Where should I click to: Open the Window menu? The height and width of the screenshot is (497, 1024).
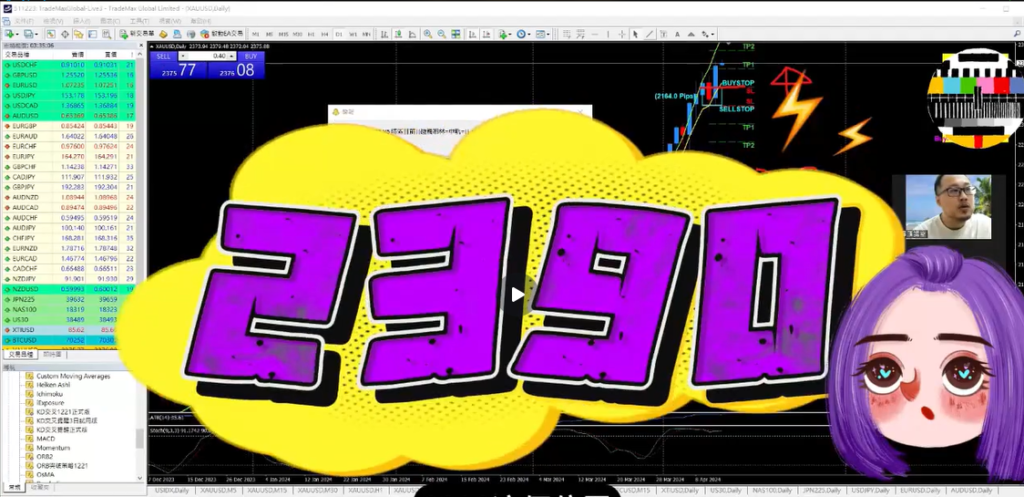[169, 21]
